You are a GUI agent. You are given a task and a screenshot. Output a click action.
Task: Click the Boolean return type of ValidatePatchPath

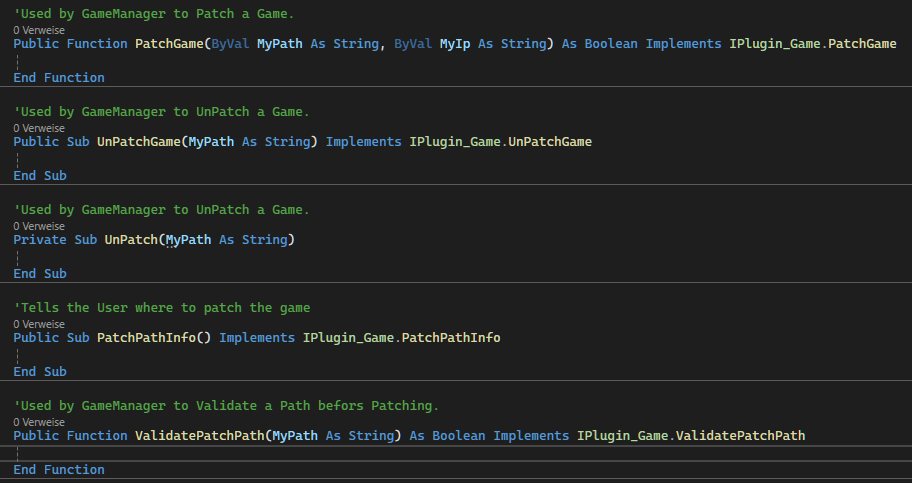[458, 435]
